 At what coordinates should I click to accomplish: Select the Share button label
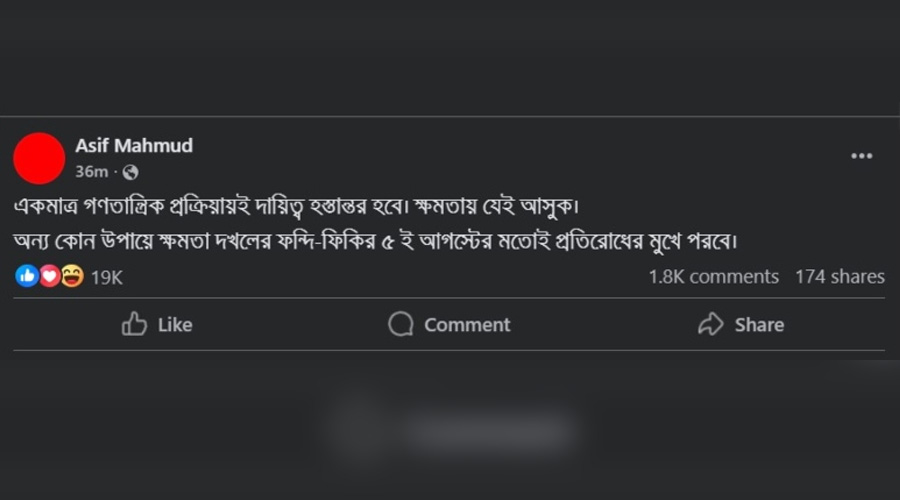tap(759, 325)
